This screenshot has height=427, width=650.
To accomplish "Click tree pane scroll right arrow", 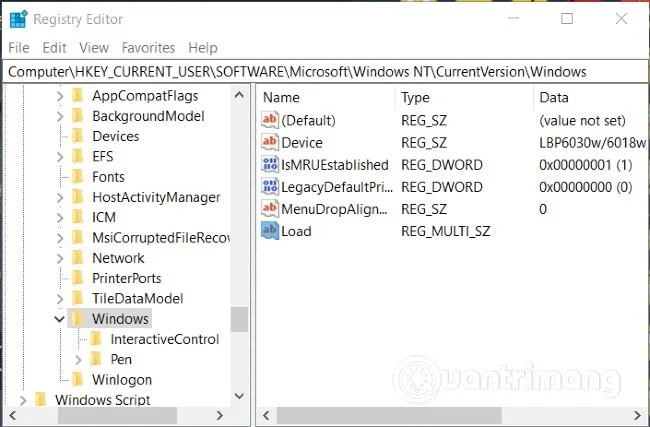I will pyautogui.click(x=220, y=415).
